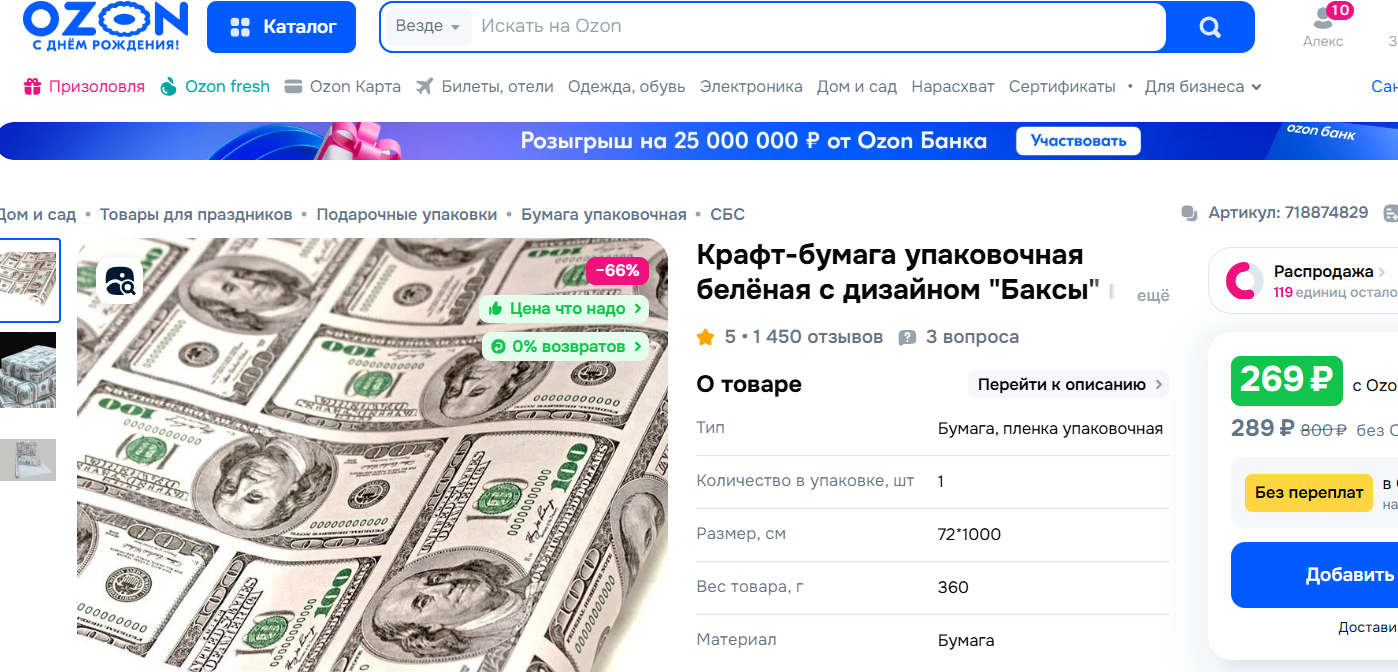Click Добавить to cart button
This screenshot has width=1398, height=672.
pyautogui.click(x=1314, y=575)
